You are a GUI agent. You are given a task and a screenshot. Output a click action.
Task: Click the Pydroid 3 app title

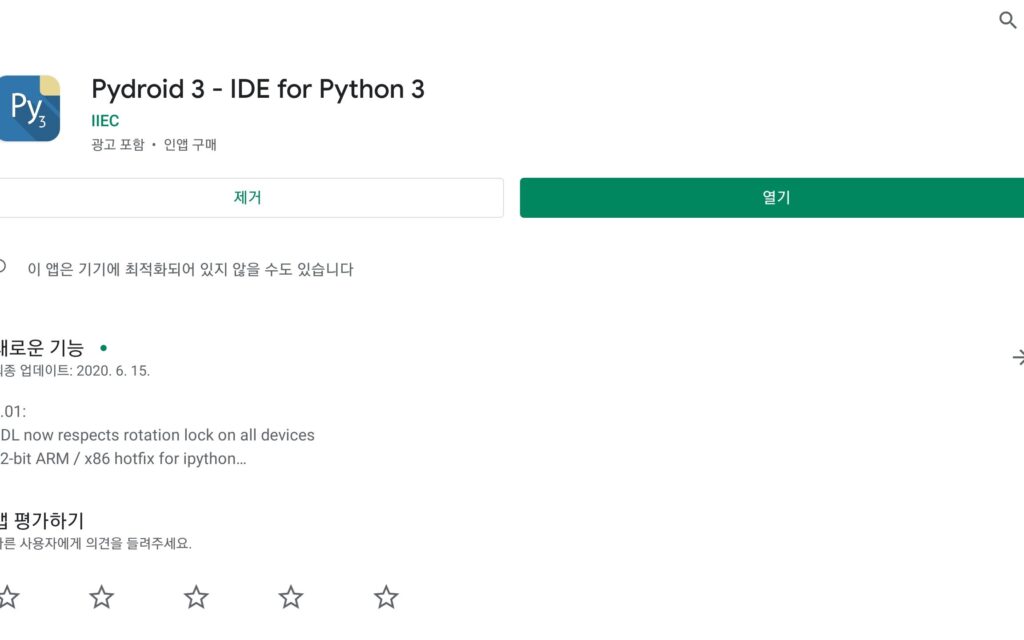coord(258,89)
